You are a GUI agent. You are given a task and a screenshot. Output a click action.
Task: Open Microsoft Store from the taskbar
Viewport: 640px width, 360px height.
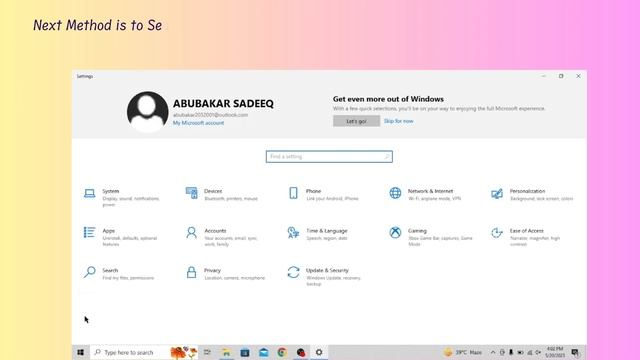coord(245,352)
